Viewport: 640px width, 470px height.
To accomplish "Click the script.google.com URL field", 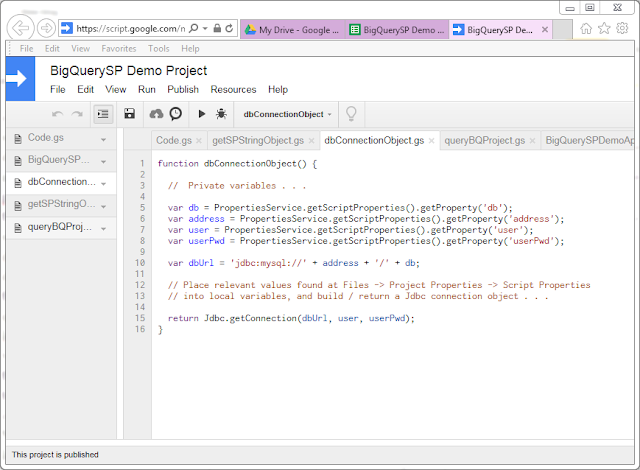I will click(131, 29).
